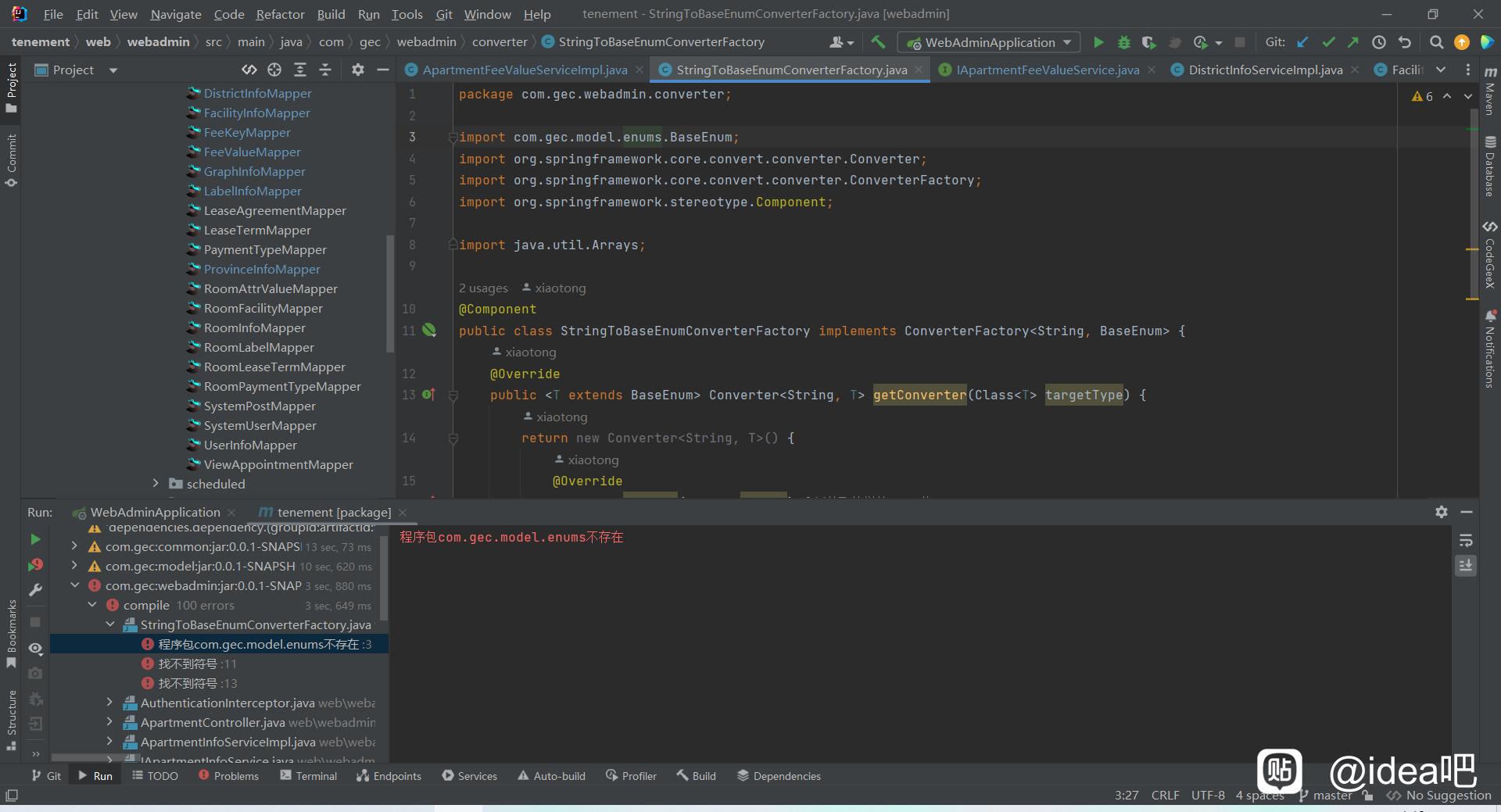Toggle scroll to end in Run console
Viewport: 1501px width, 812px height.
point(1466,565)
